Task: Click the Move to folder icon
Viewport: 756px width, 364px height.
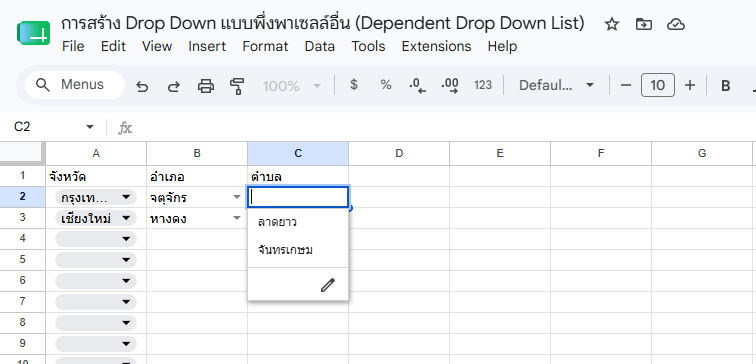Action: click(644, 24)
